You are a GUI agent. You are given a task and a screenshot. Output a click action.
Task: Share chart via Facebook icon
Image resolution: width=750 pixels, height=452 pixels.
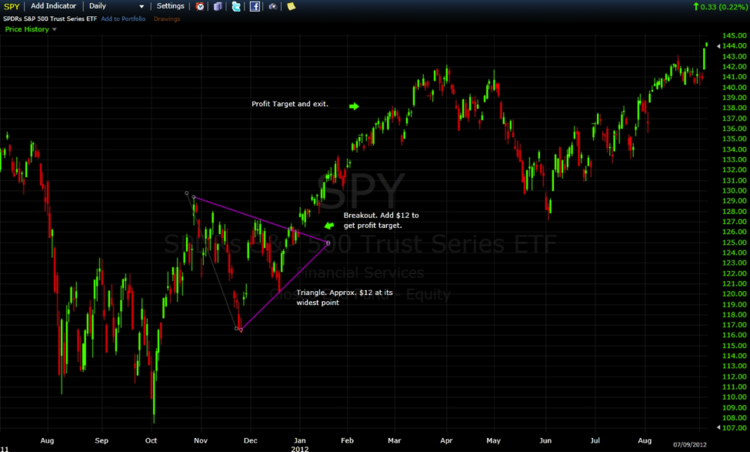pyautogui.click(x=254, y=6)
